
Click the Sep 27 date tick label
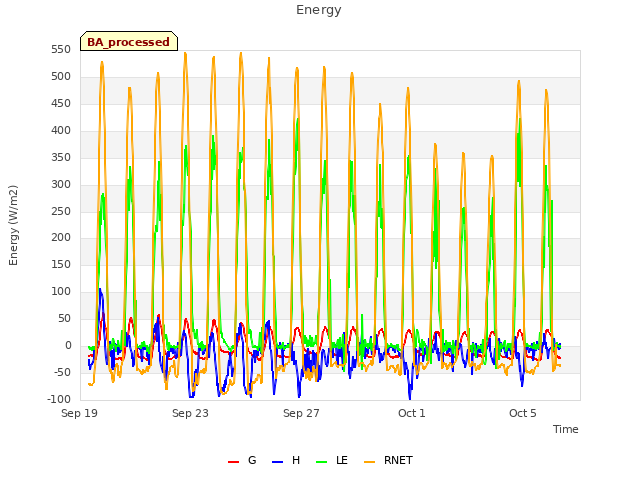pos(301,413)
